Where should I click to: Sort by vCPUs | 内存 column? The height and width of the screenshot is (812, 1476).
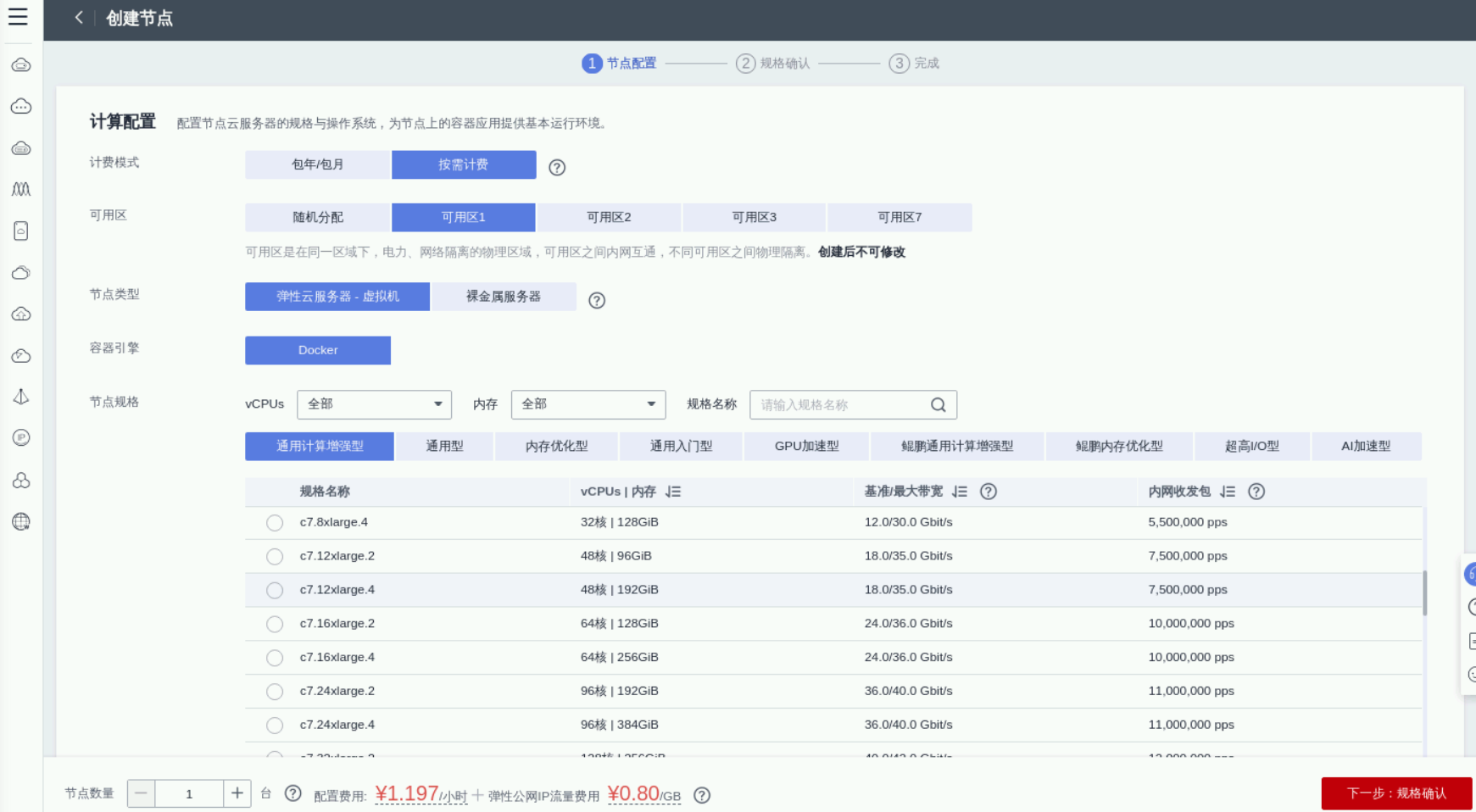(x=673, y=492)
